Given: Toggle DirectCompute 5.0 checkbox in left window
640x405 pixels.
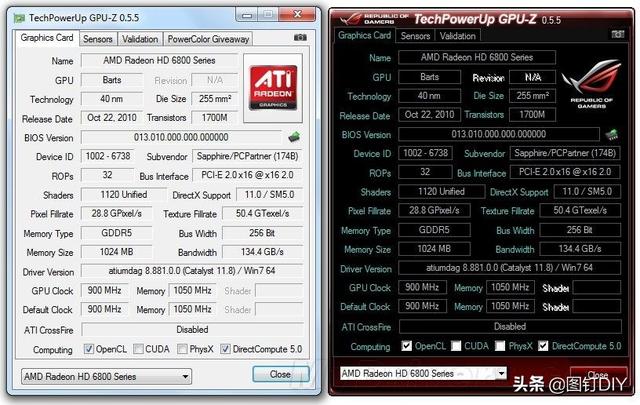Looking at the screenshot, I should click(x=225, y=349).
